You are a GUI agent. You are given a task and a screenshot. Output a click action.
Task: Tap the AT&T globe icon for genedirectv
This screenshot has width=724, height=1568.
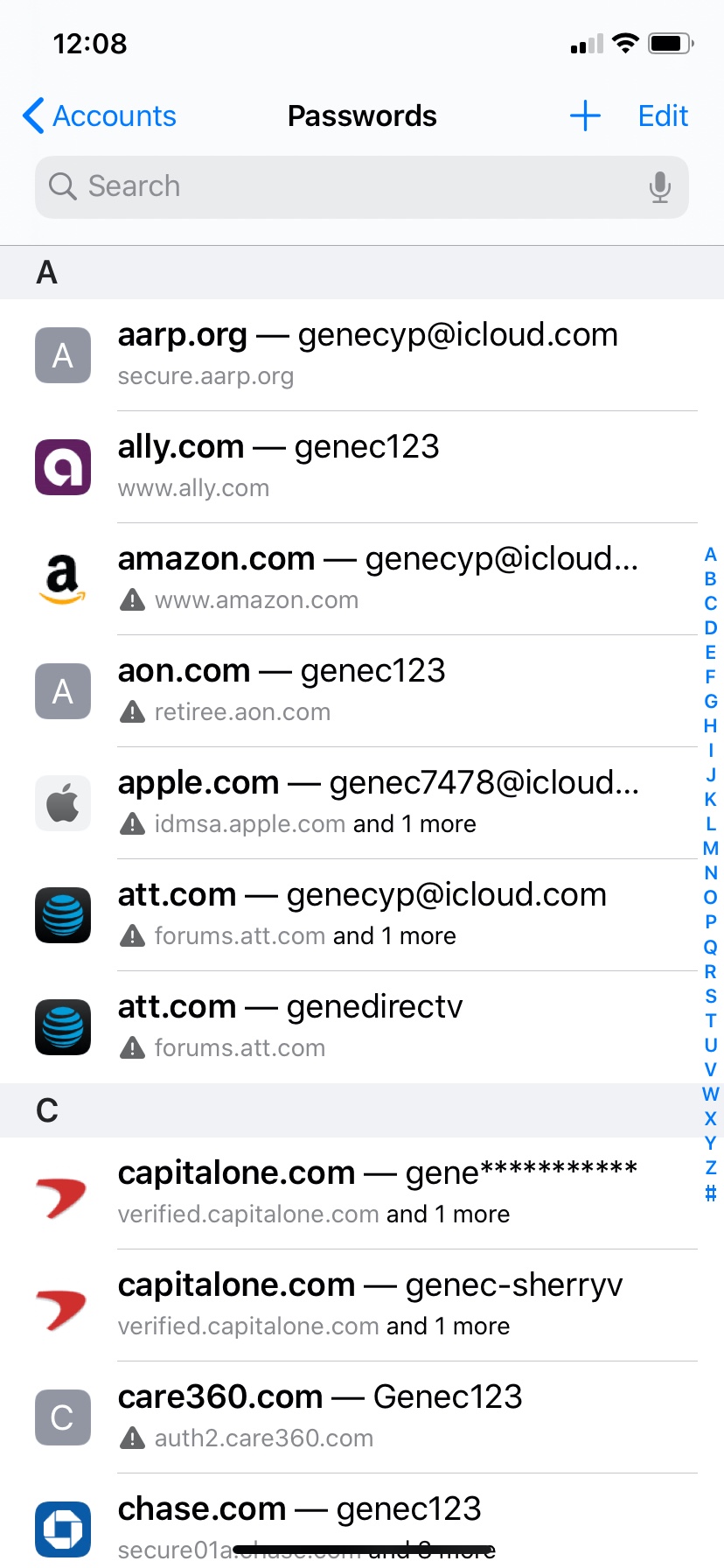pos(63,1027)
